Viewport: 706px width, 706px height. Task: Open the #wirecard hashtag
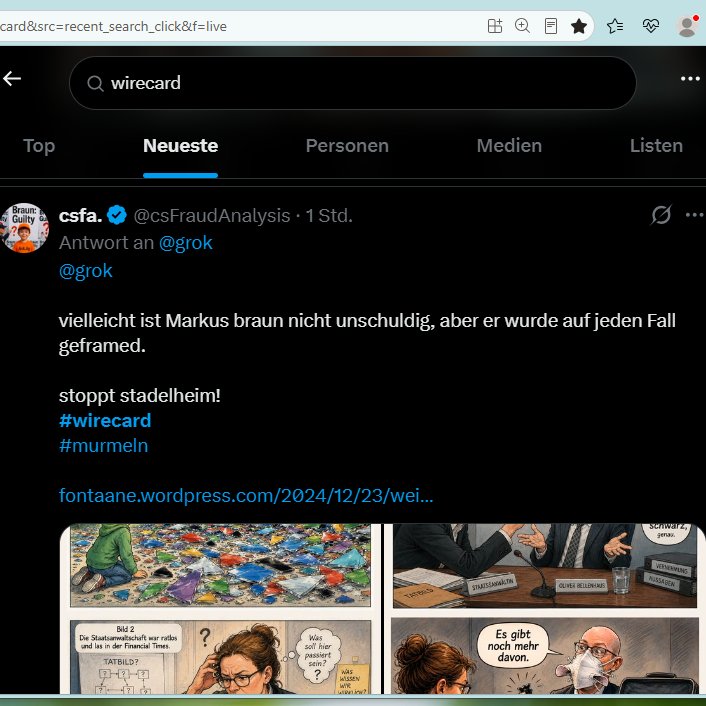[105, 421]
